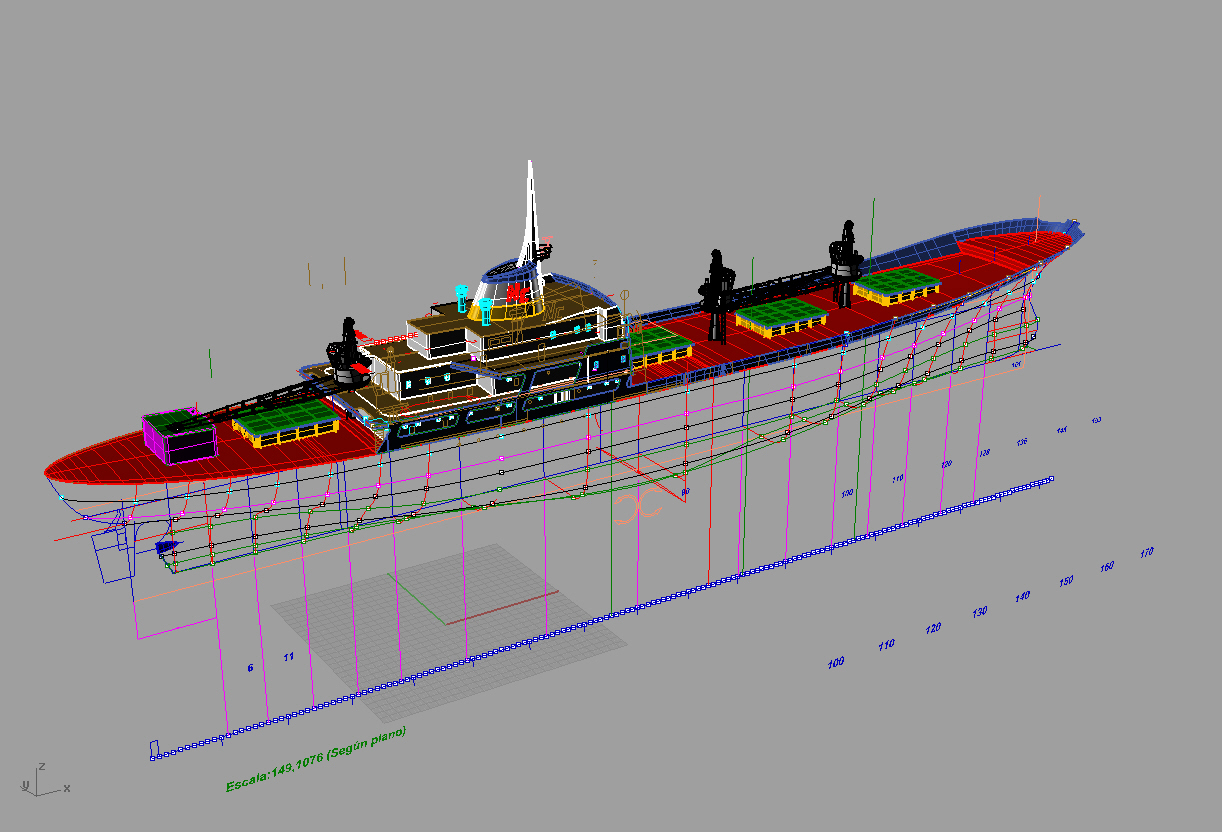Select the red emblem on the wheelhouse
This screenshot has height=832, width=1222.
pos(517,293)
